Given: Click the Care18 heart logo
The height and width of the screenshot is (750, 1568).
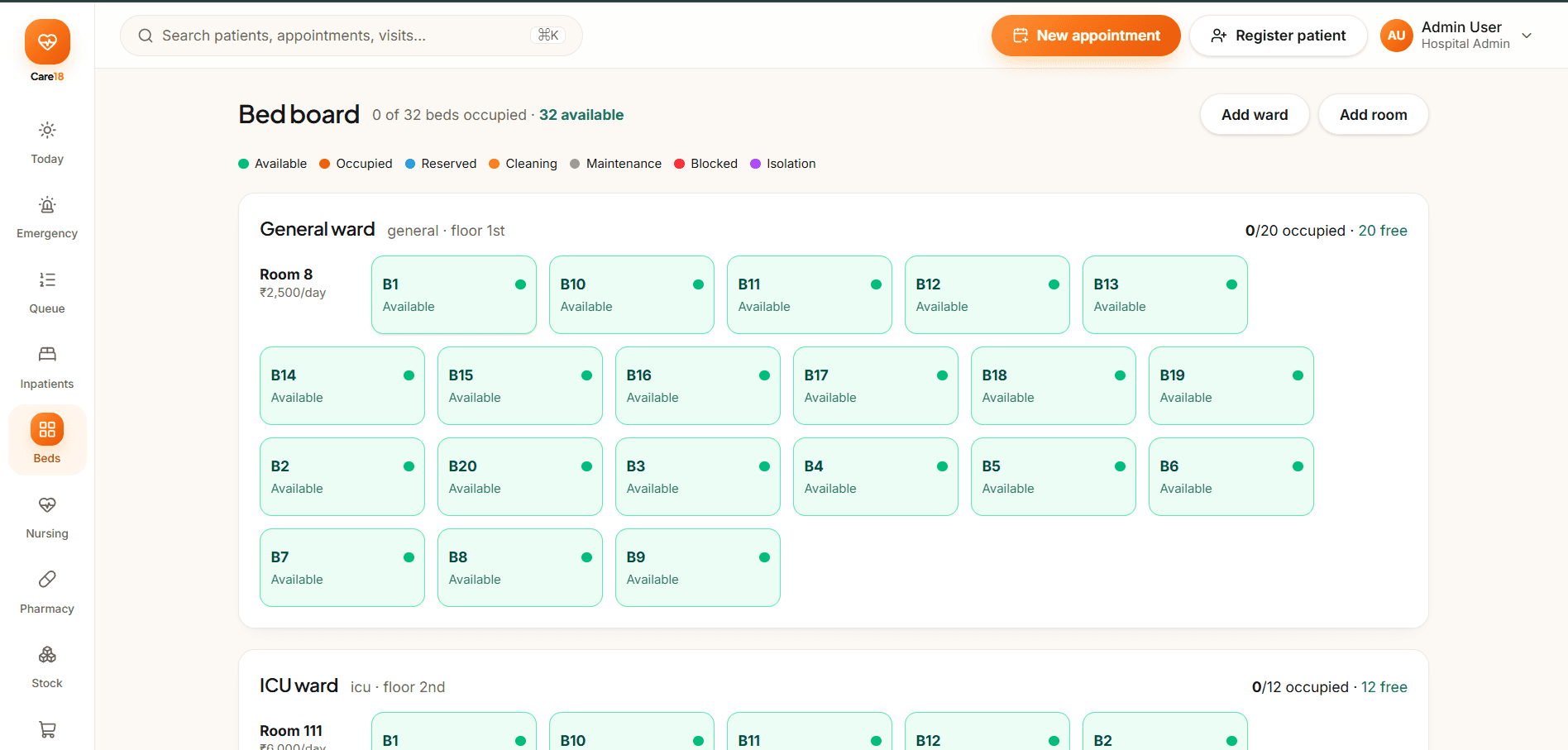Looking at the screenshot, I should [47, 41].
